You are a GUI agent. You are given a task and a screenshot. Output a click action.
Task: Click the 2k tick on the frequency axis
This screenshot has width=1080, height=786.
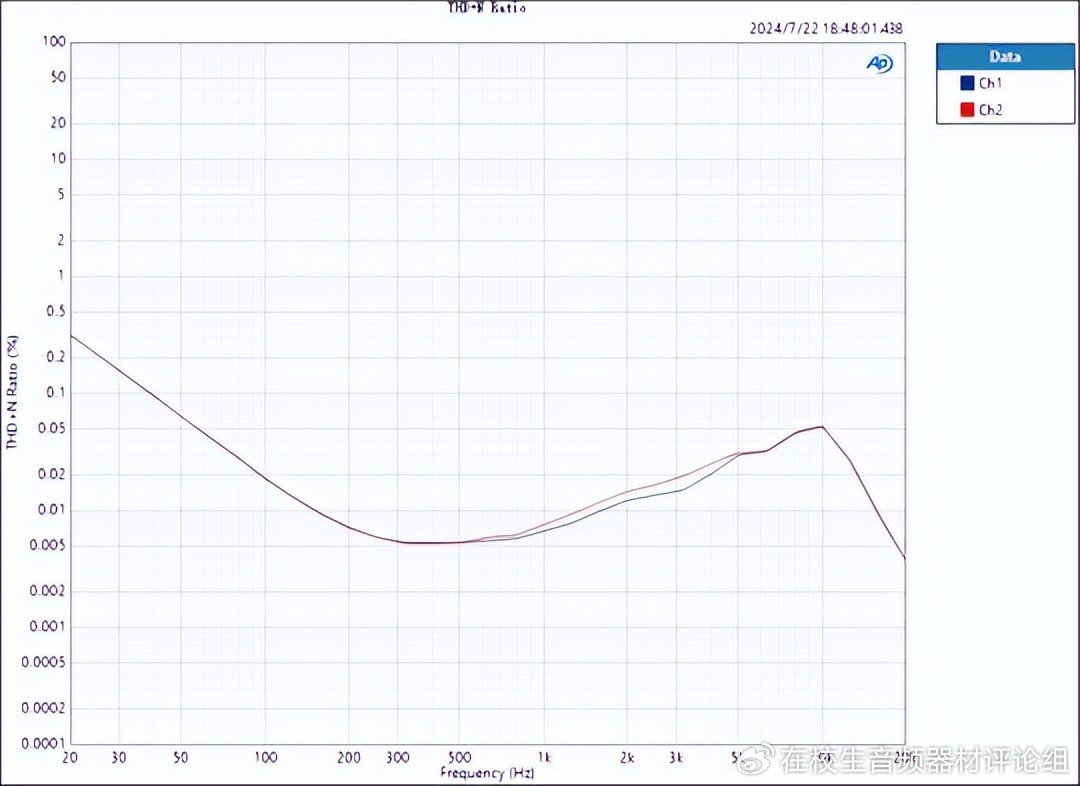(x=628, y=757)
